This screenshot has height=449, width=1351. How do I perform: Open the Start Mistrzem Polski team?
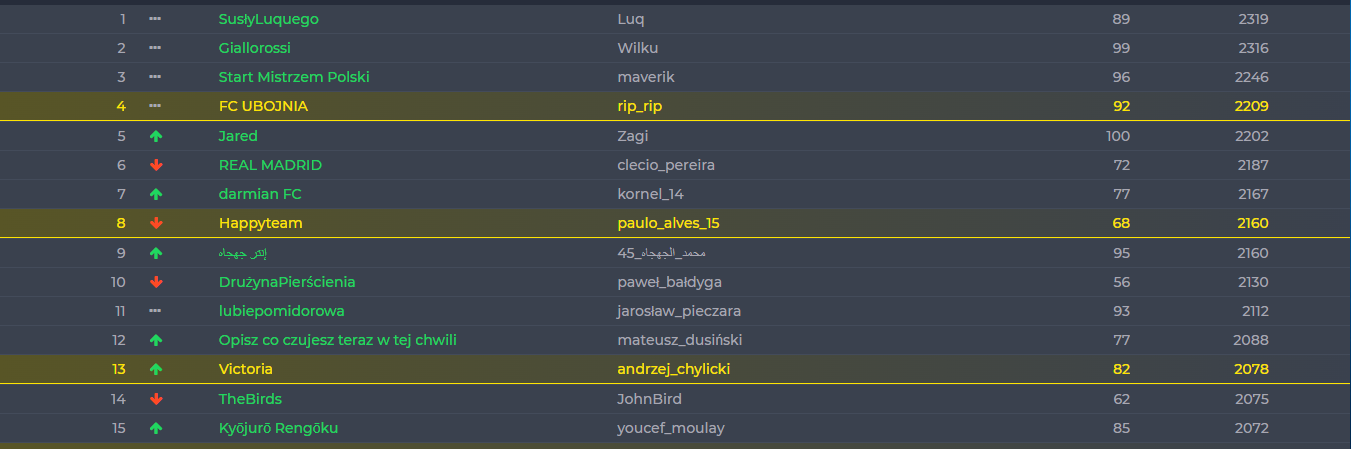(x=294, y=77)
